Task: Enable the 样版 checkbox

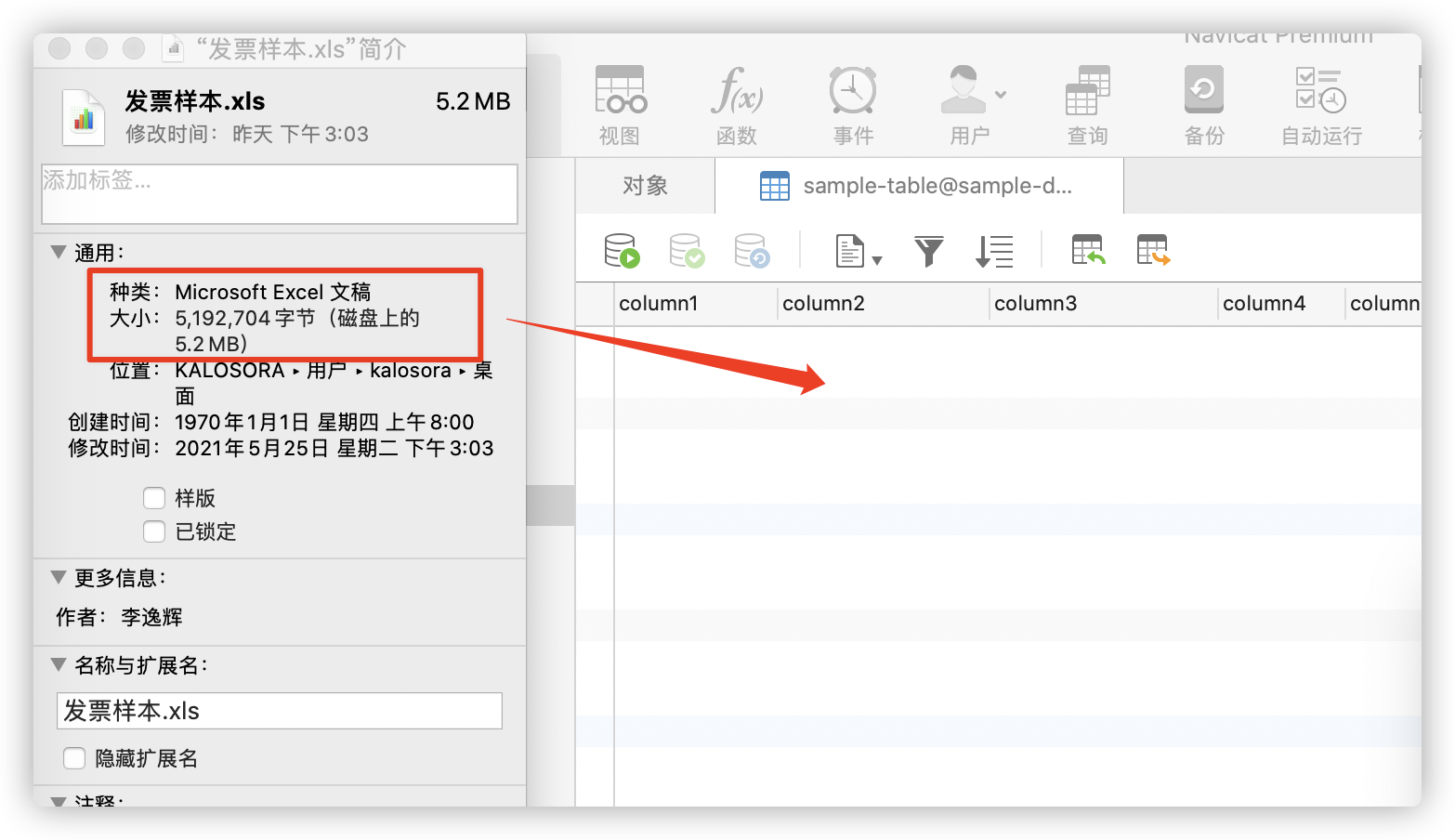Action: pyautogui.click(x=154, y=498)
